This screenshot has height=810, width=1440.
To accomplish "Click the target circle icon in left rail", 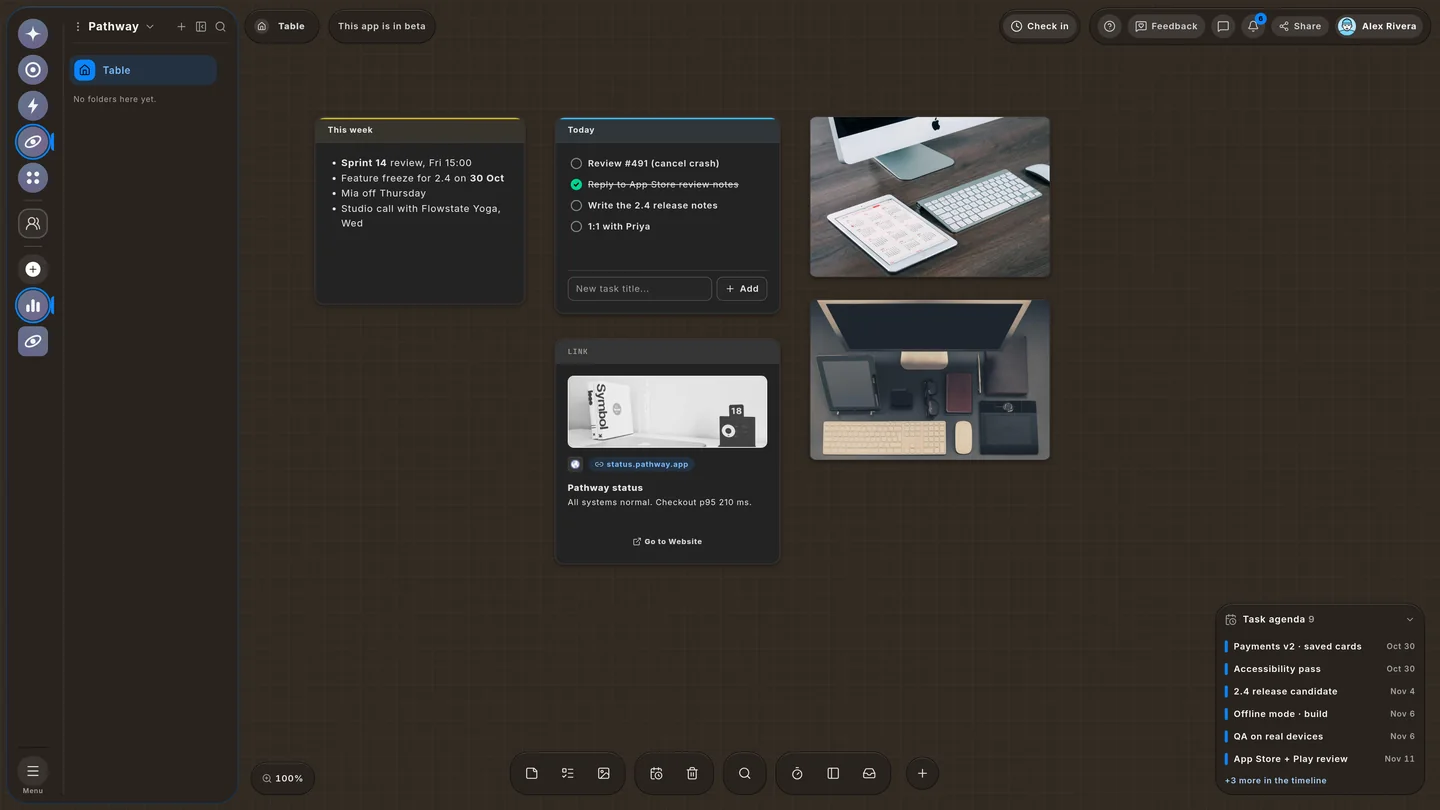I will tap(33, 70).
